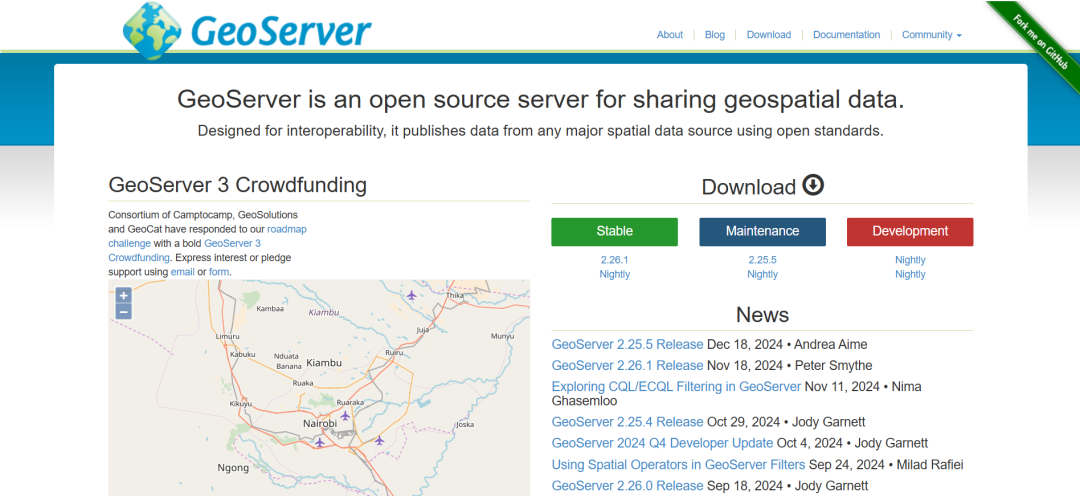Click the email link in crowdfunding text
The image size is (1080, 496).
tap(183, 272)
